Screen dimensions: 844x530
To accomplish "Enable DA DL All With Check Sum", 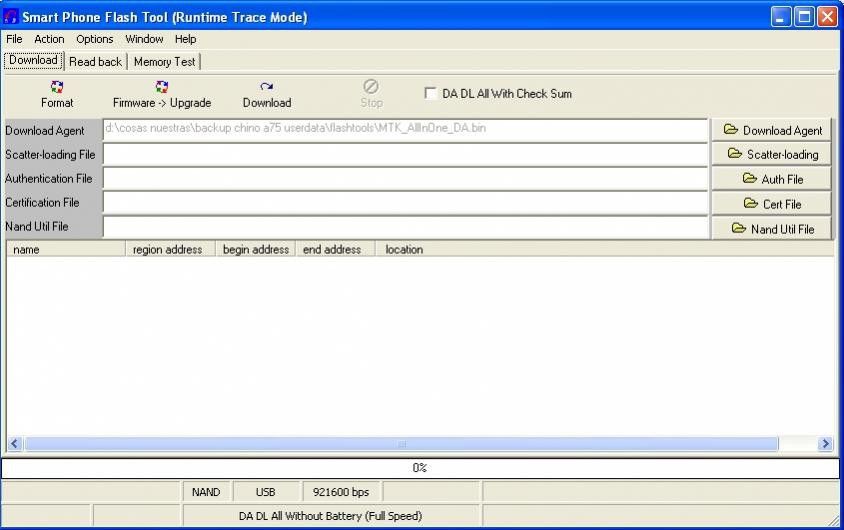I will click(430, 93).
